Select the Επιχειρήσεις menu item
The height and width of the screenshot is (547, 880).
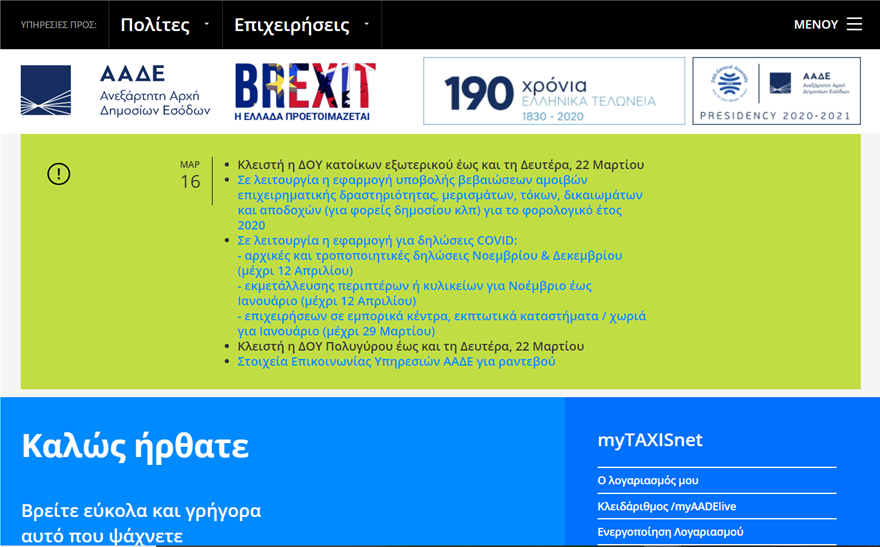tap(291, 25)
